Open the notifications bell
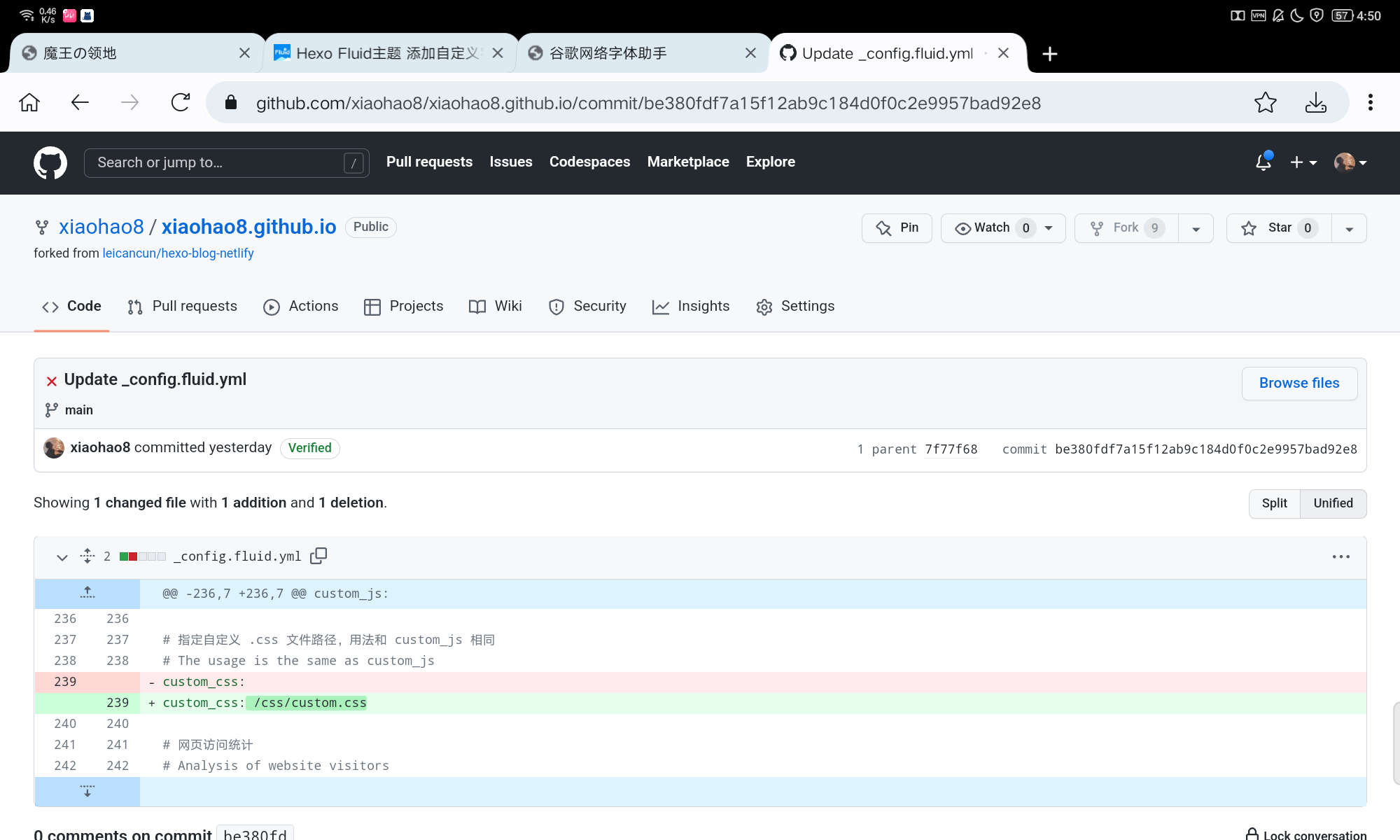 1263,162
